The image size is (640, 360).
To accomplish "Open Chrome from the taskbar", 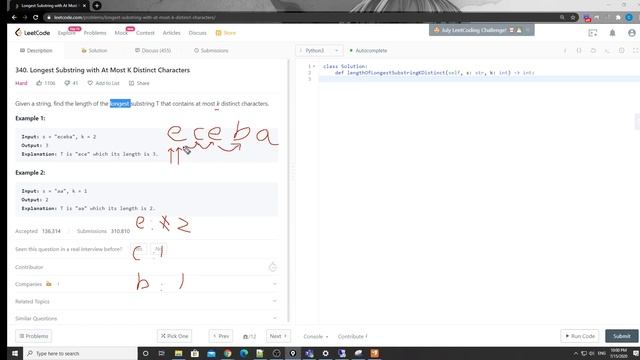I will pos(227,353).
